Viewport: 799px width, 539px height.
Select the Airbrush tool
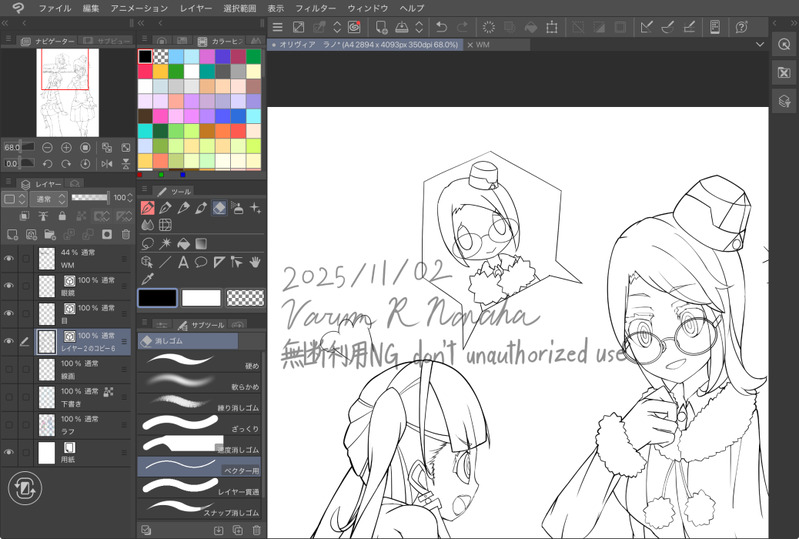coord(237,208)
